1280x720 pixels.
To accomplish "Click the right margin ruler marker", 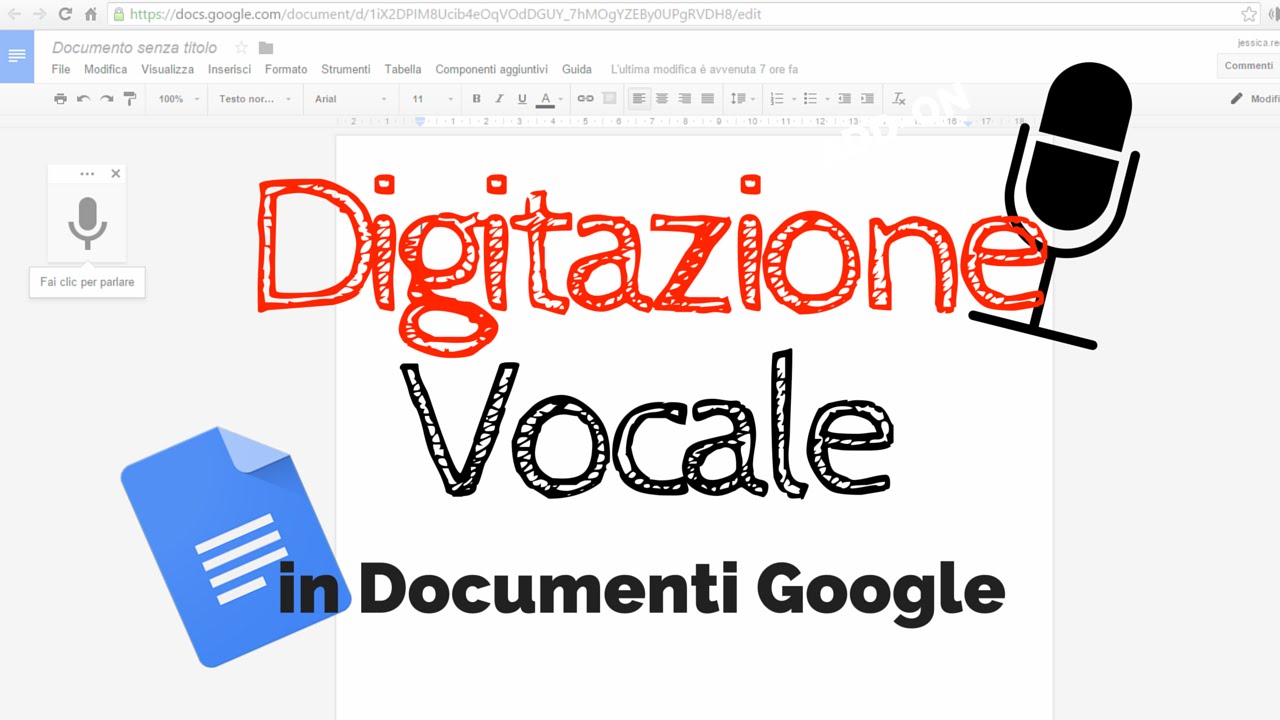I will pos(968,123).
